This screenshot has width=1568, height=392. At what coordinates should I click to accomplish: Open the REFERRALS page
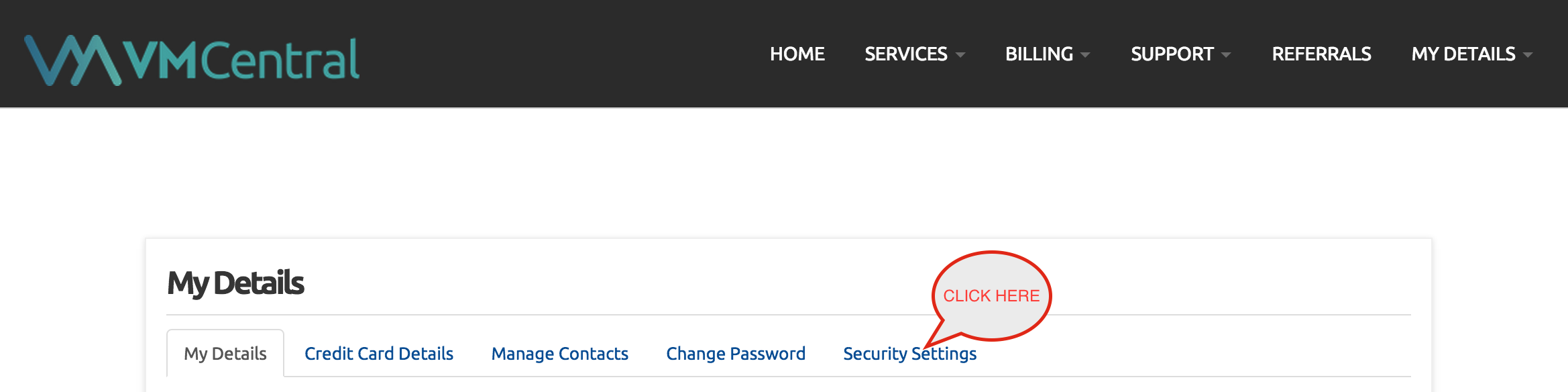[x=1321, y=54]
